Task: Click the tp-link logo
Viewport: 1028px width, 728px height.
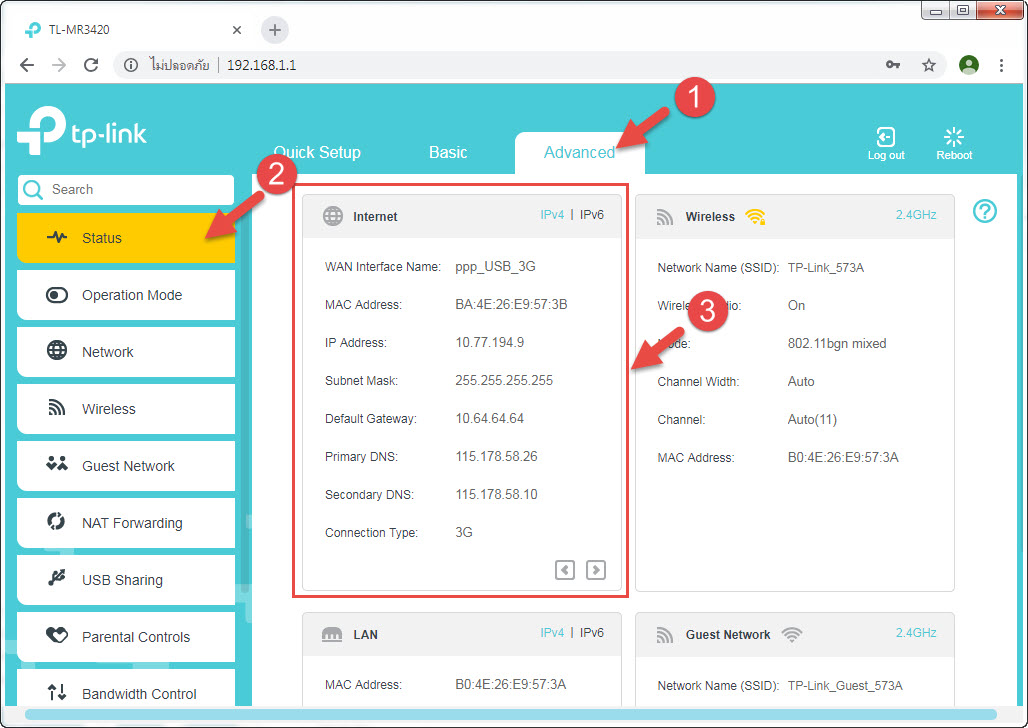Action: [82, 131]
